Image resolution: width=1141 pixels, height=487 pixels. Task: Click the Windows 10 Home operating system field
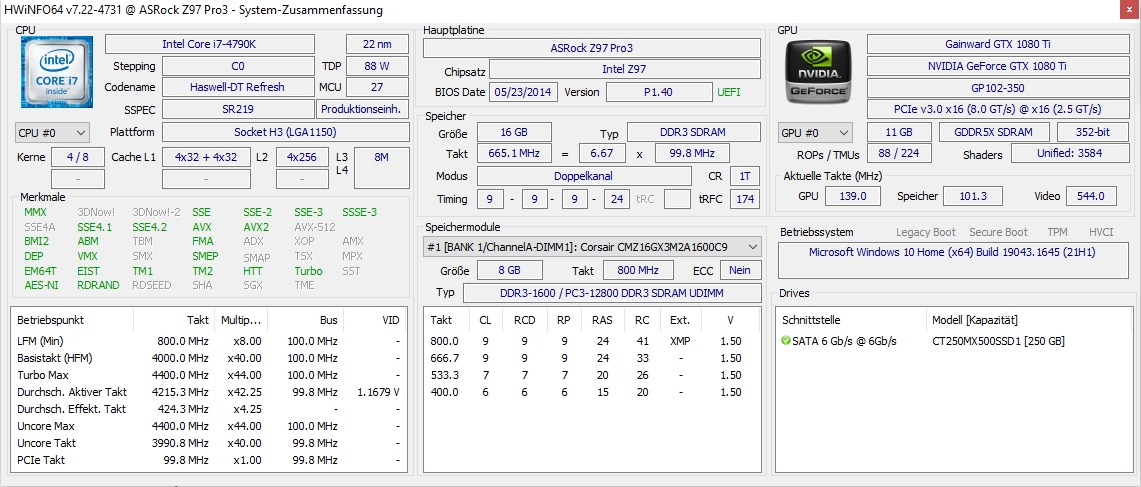[953, 261]
